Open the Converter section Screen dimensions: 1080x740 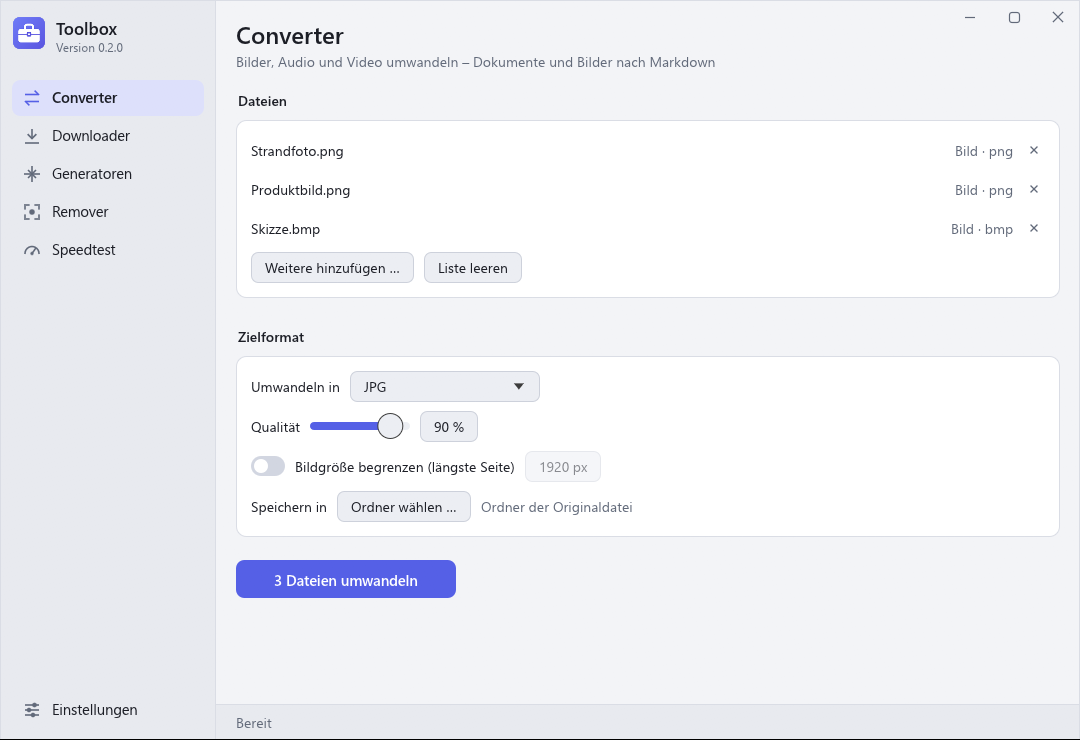tap(108, 98)
